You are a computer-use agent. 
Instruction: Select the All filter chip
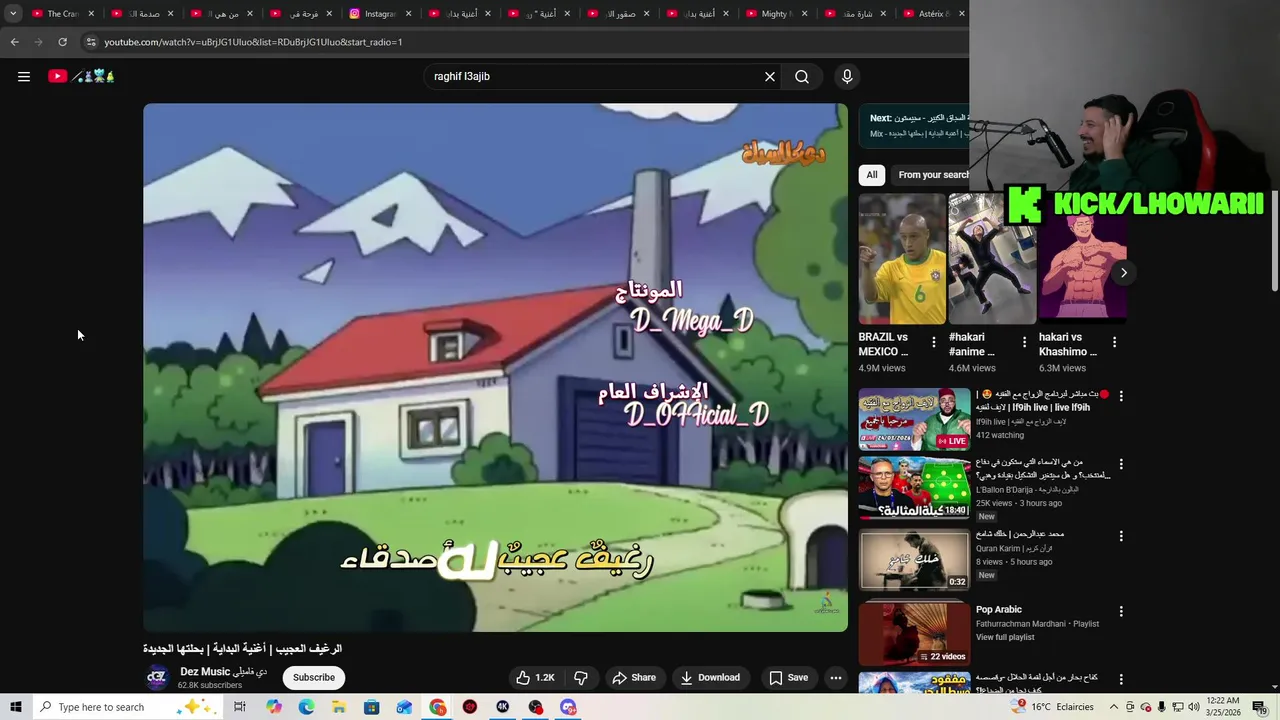tap(872, 175)
